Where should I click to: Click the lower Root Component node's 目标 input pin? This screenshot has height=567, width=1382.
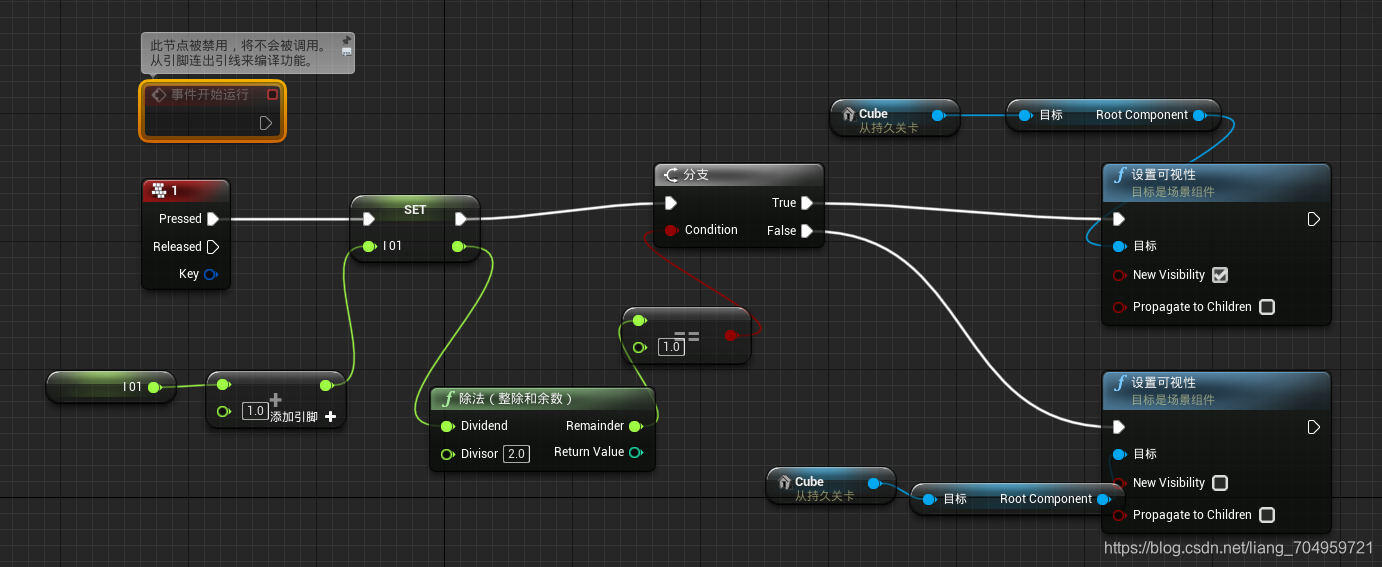click(x=929, y=499)
